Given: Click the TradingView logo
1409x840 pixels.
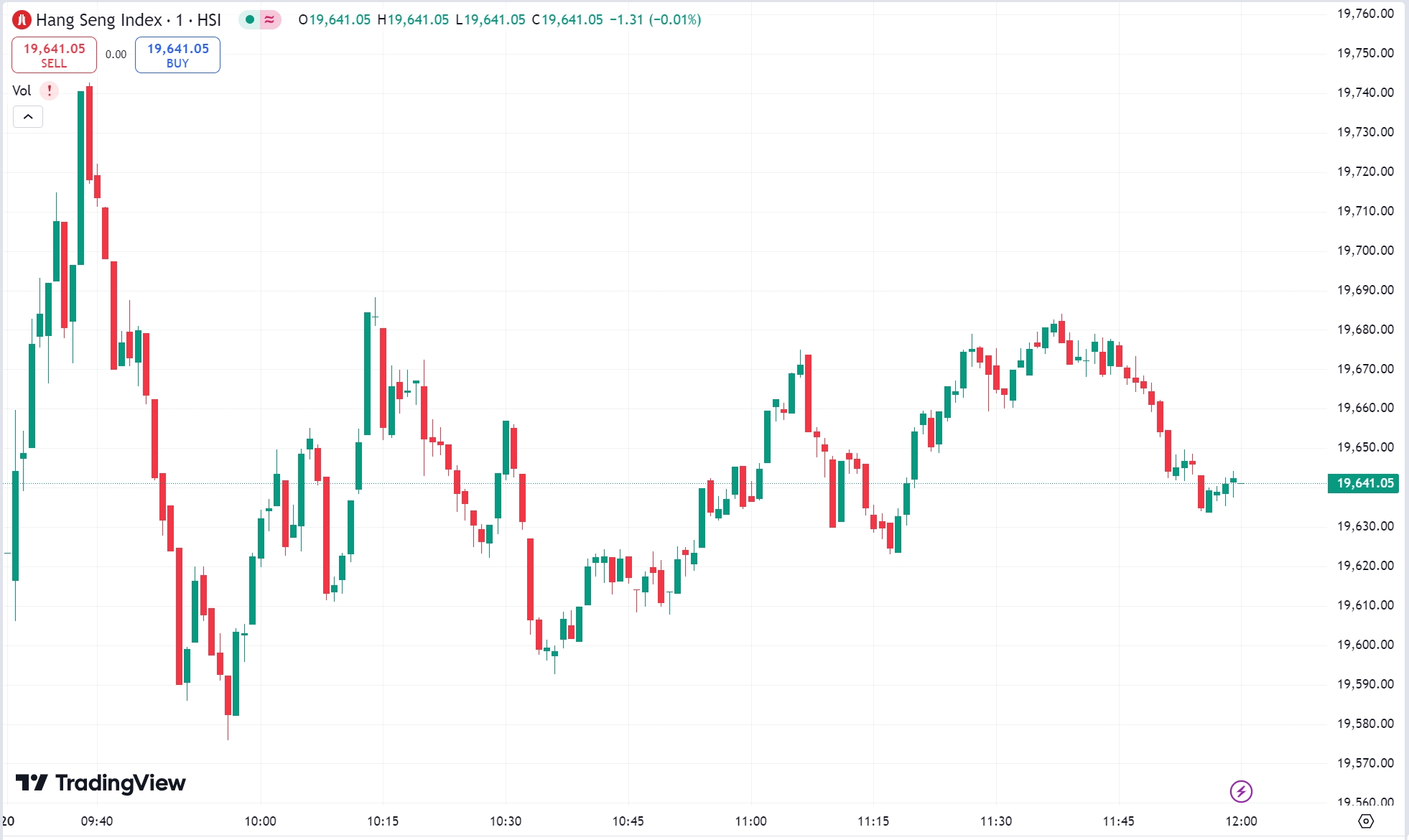Looking at the screenshot, I should click(x=101, y=783).
